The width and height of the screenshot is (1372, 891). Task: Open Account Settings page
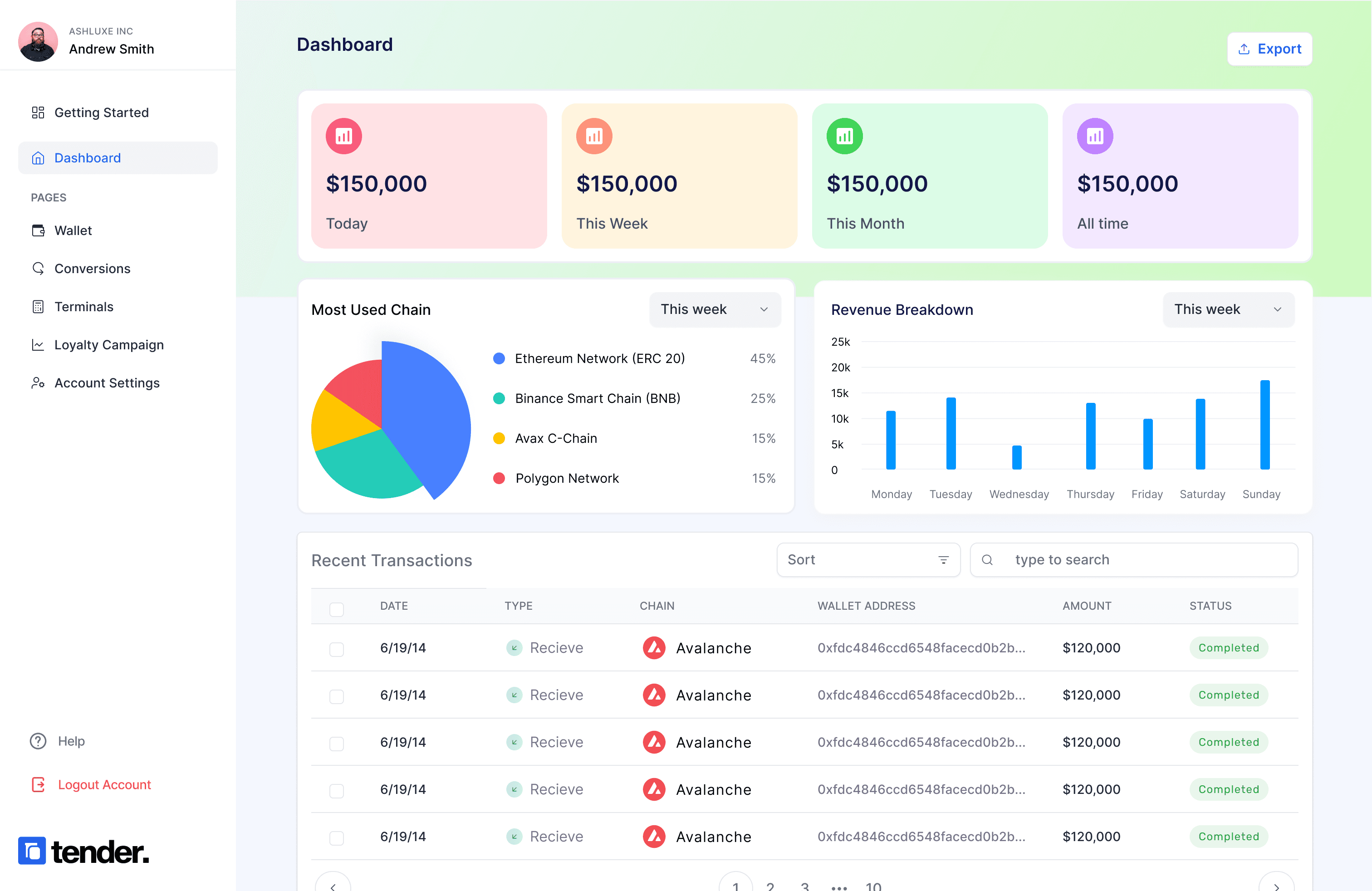pyautogui.click(x=107, y=383)
